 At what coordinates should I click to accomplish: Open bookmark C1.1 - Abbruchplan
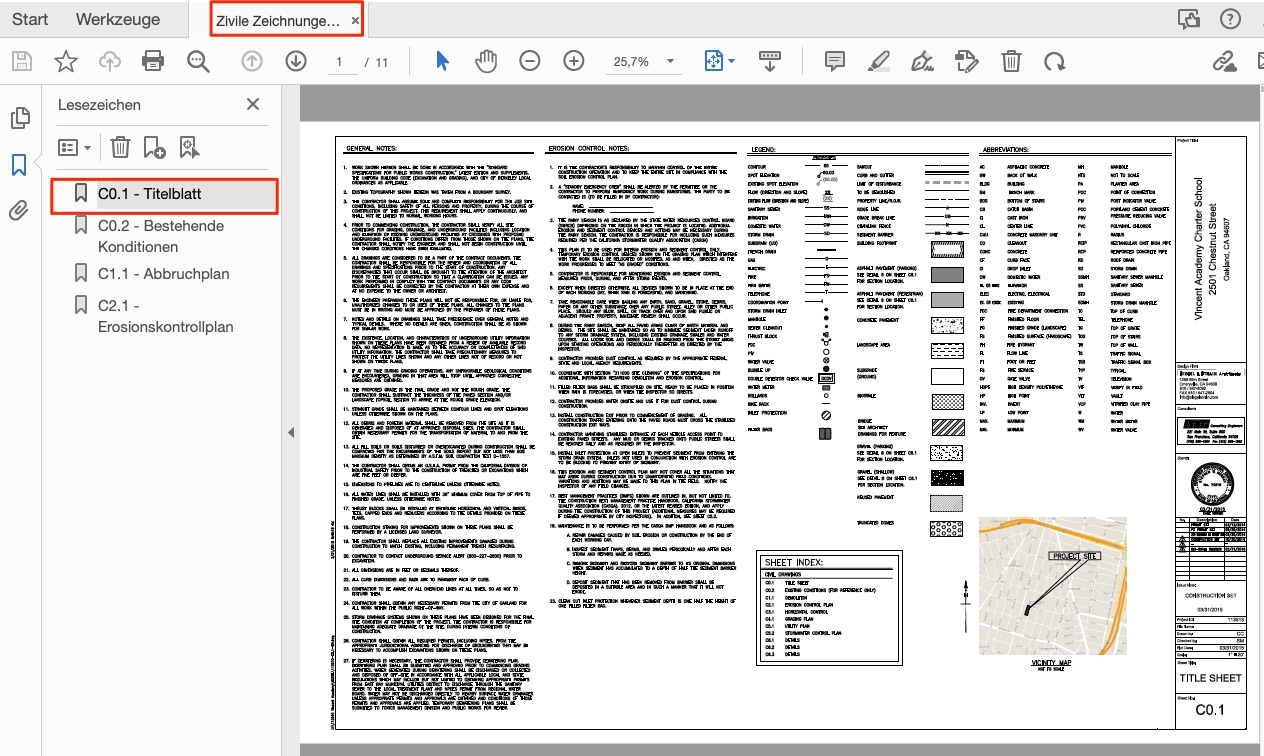click(164, 273)
